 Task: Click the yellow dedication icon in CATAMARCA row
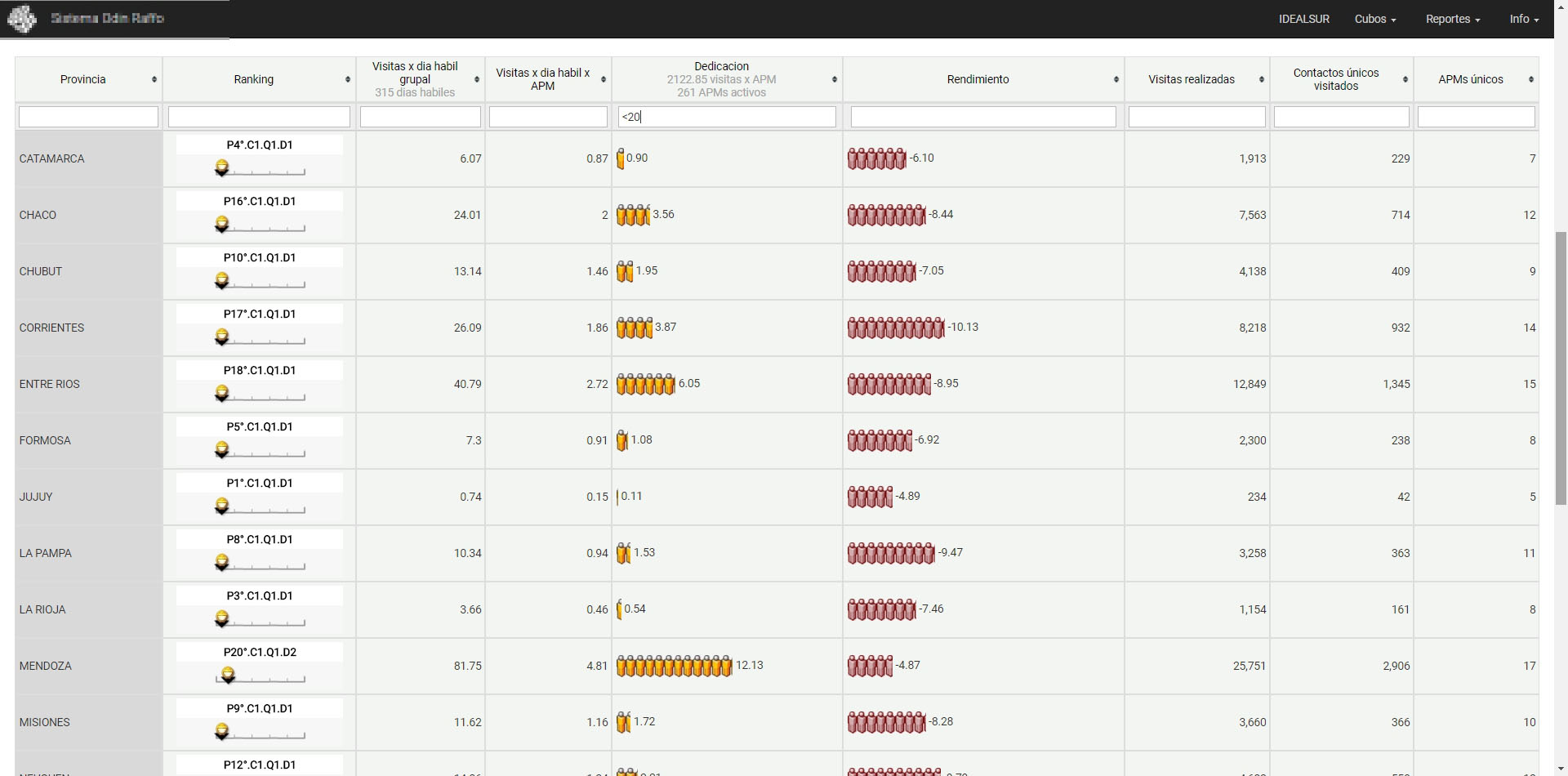click(621, 158)
